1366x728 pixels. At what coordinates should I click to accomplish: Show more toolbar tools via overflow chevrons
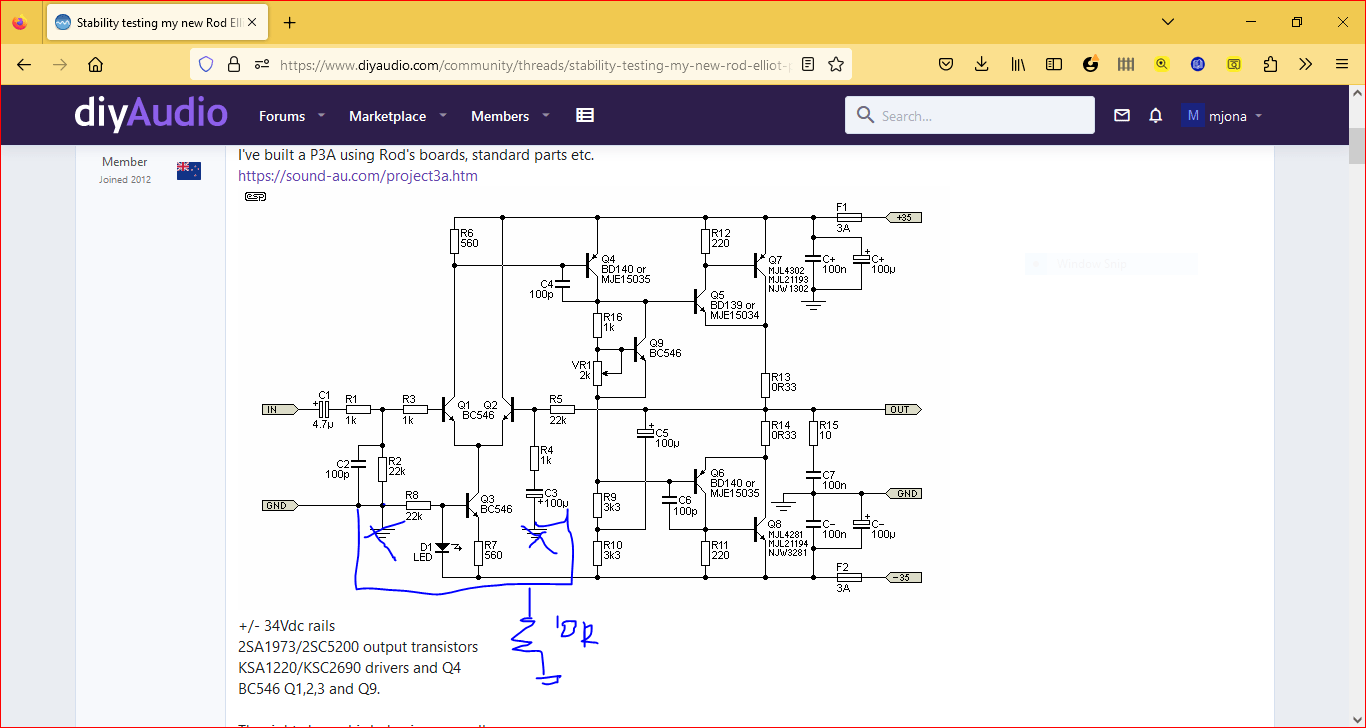[x=1306, y=64]
